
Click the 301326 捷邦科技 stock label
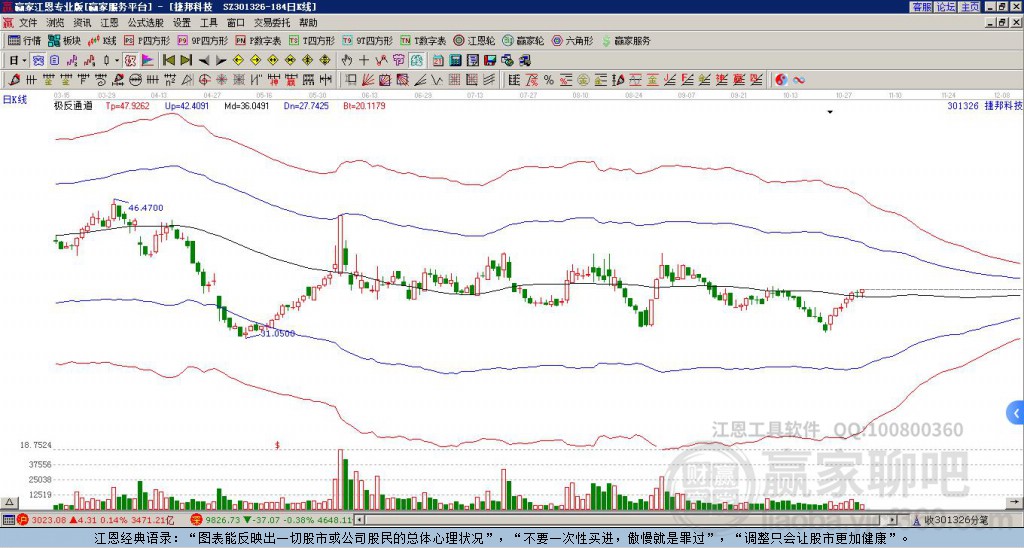tap(985, 105)
